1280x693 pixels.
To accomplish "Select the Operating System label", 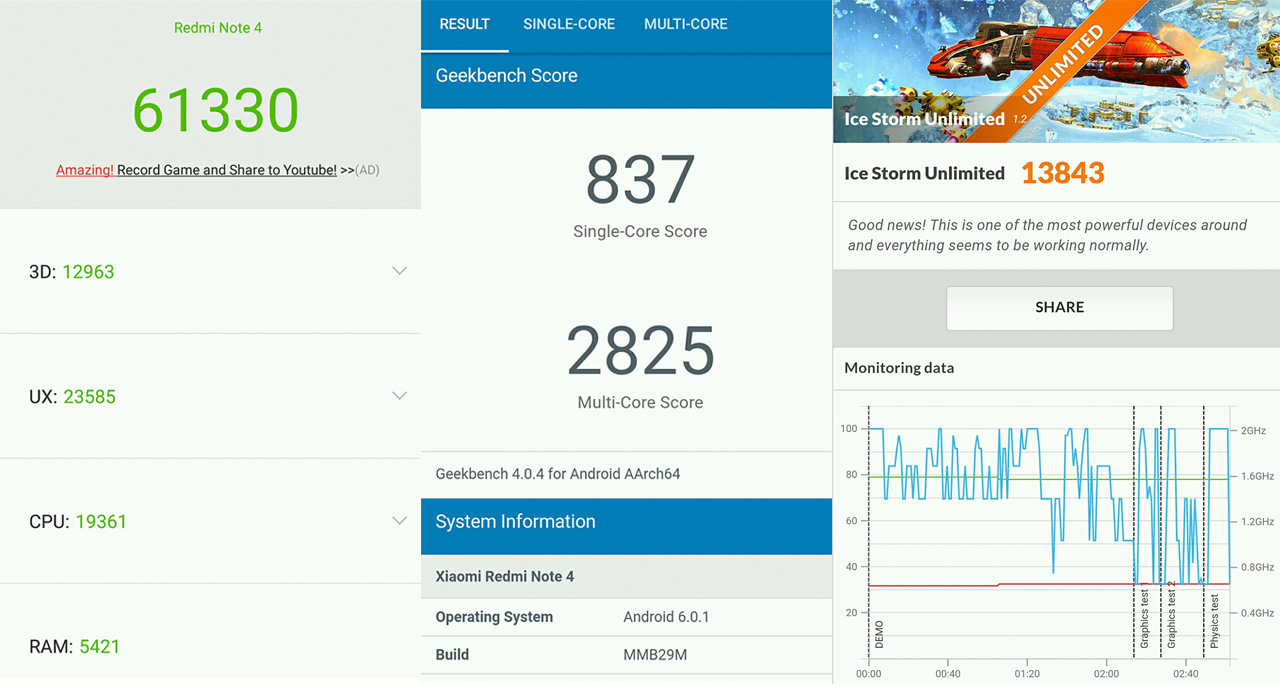I will (494, 617).
